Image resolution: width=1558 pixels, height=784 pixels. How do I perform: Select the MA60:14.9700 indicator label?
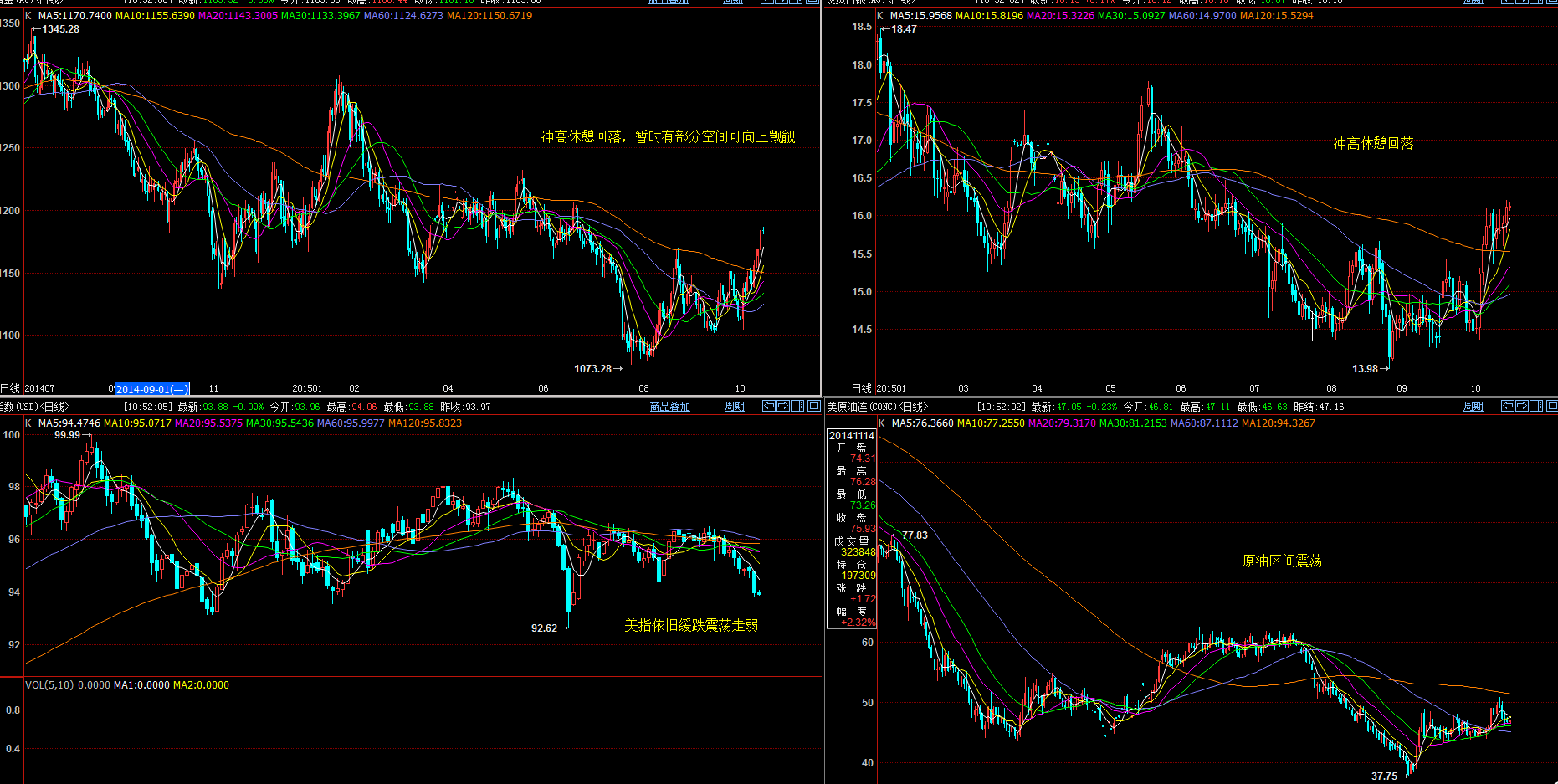point(1202,16)
